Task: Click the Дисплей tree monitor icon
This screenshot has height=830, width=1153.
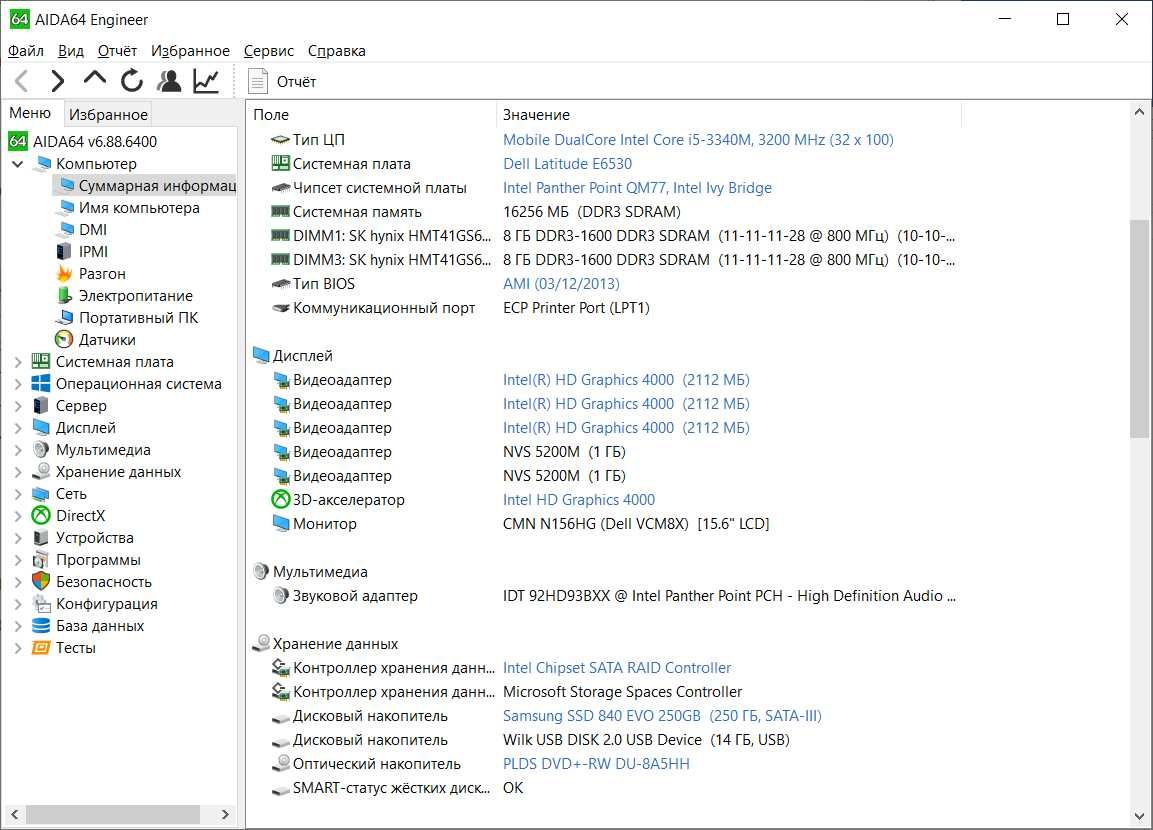Action: coord(40,427)
